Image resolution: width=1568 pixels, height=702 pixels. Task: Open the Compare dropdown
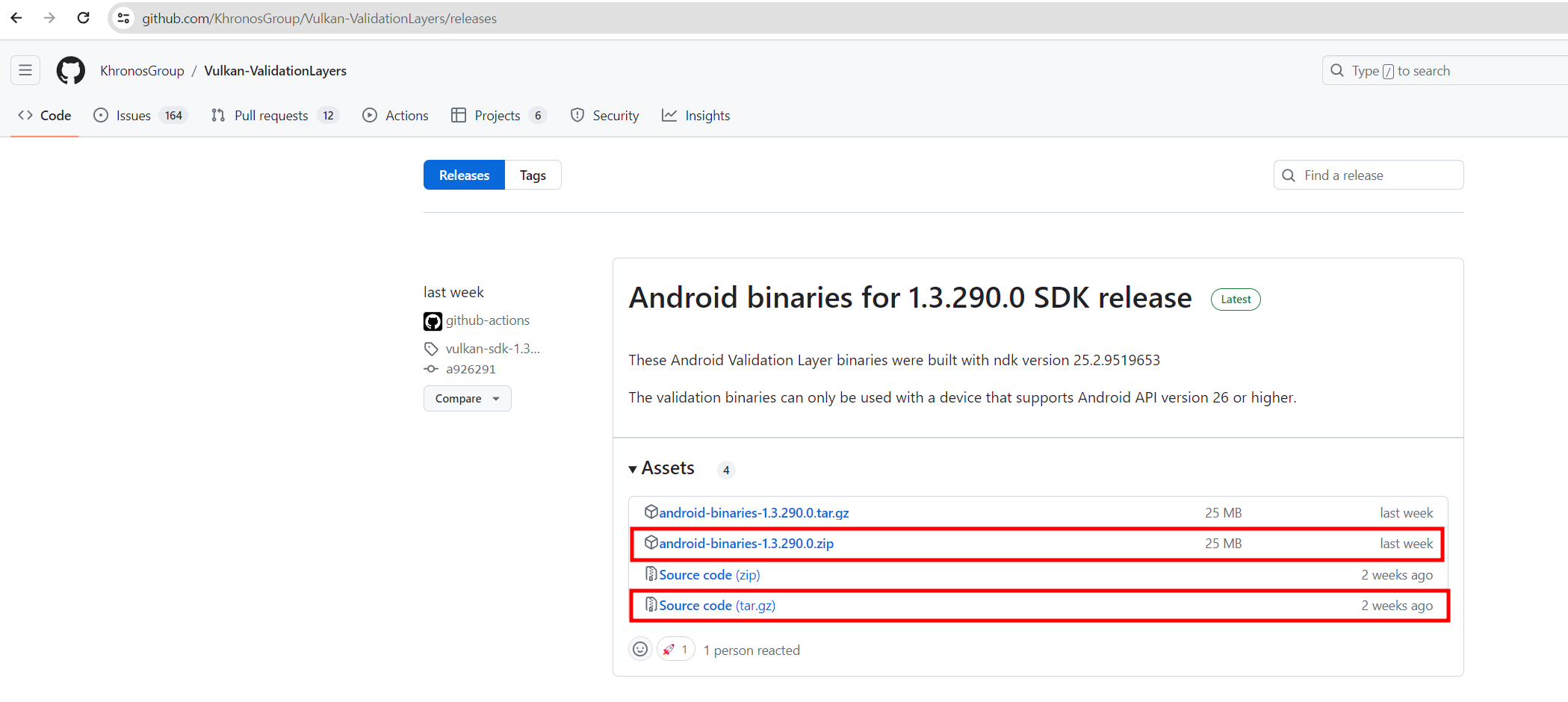pos(467,399)
